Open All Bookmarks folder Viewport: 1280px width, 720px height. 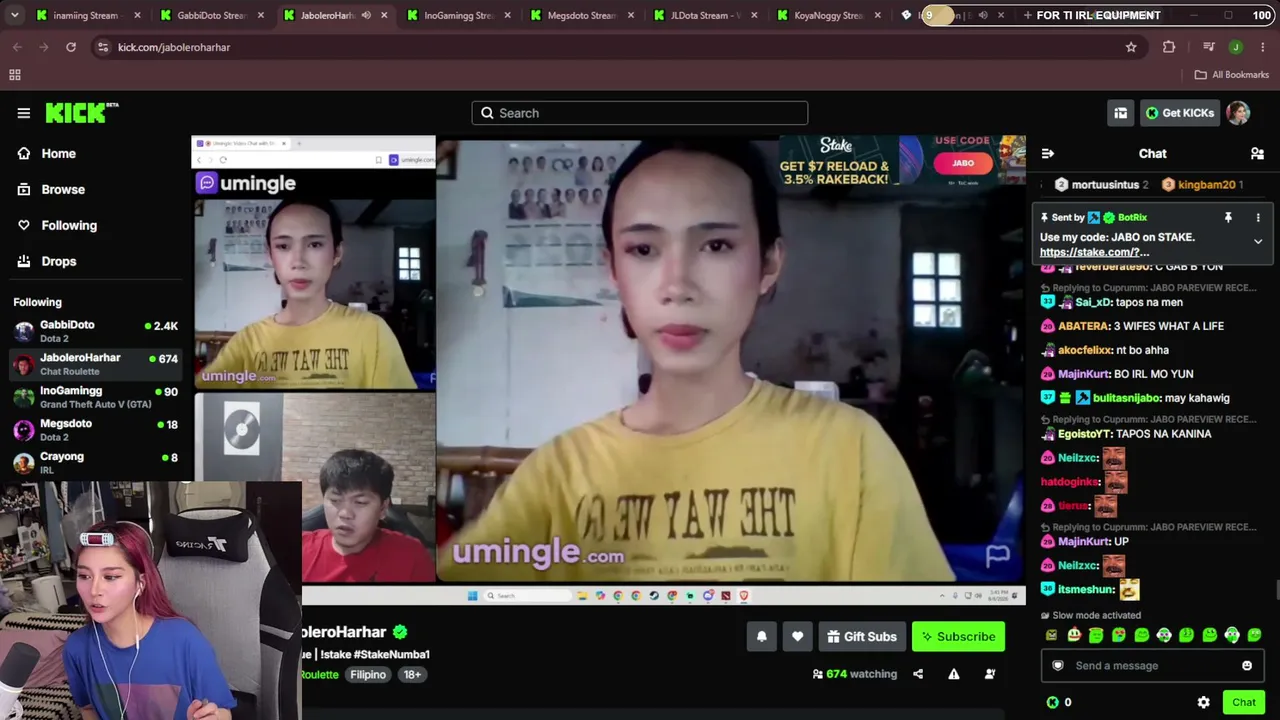[x=1231, y=75]
